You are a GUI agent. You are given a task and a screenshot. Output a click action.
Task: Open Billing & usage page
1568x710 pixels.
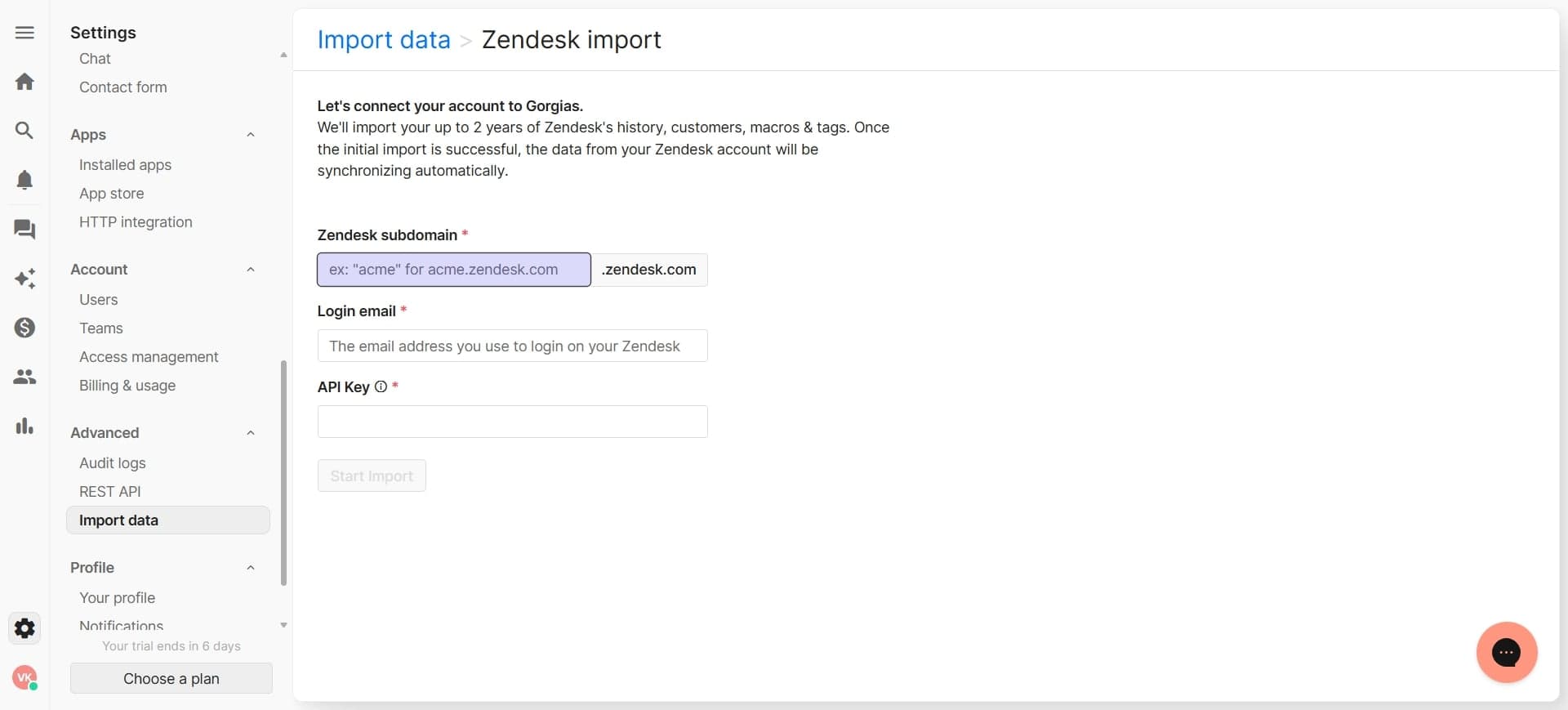[127, 386]
